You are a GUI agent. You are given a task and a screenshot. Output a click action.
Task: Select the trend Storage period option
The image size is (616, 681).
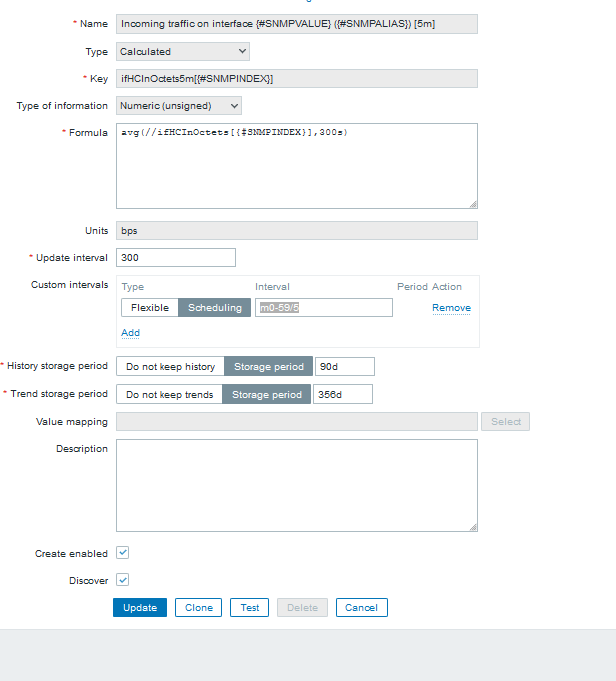pyautogui.click(x=267, y=394)
